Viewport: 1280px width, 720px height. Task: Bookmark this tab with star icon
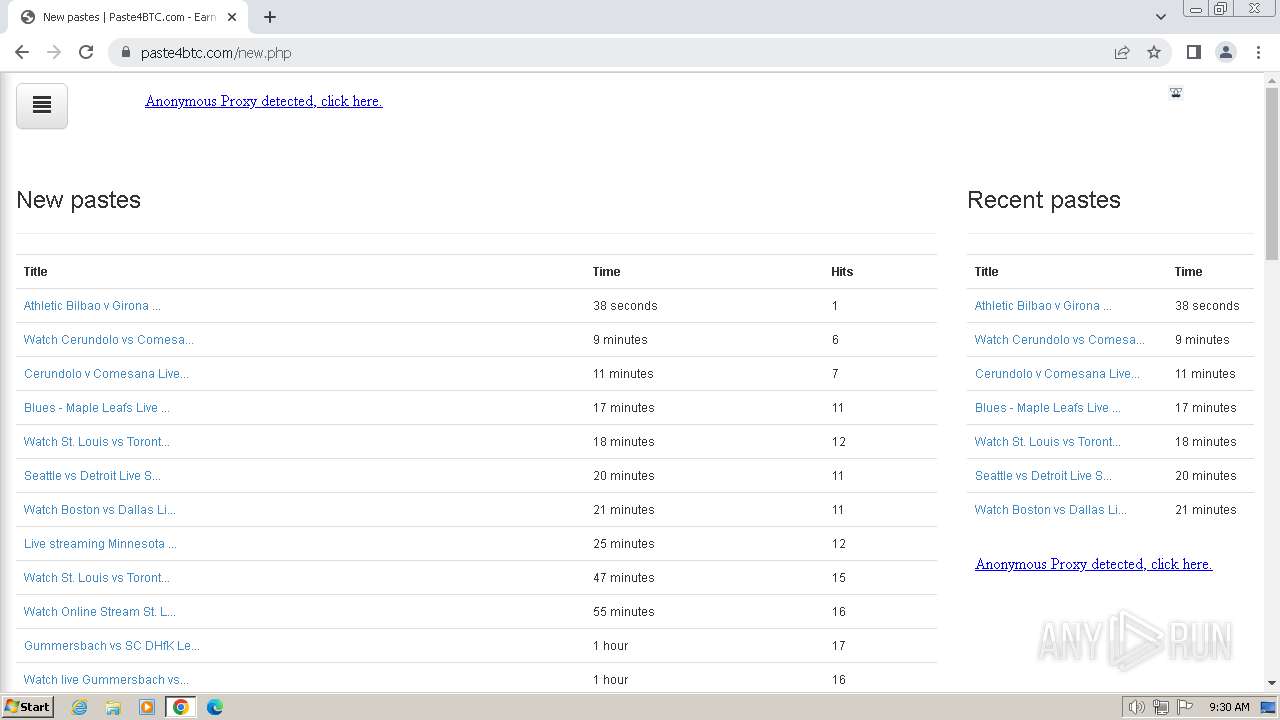coord(1154,52)
